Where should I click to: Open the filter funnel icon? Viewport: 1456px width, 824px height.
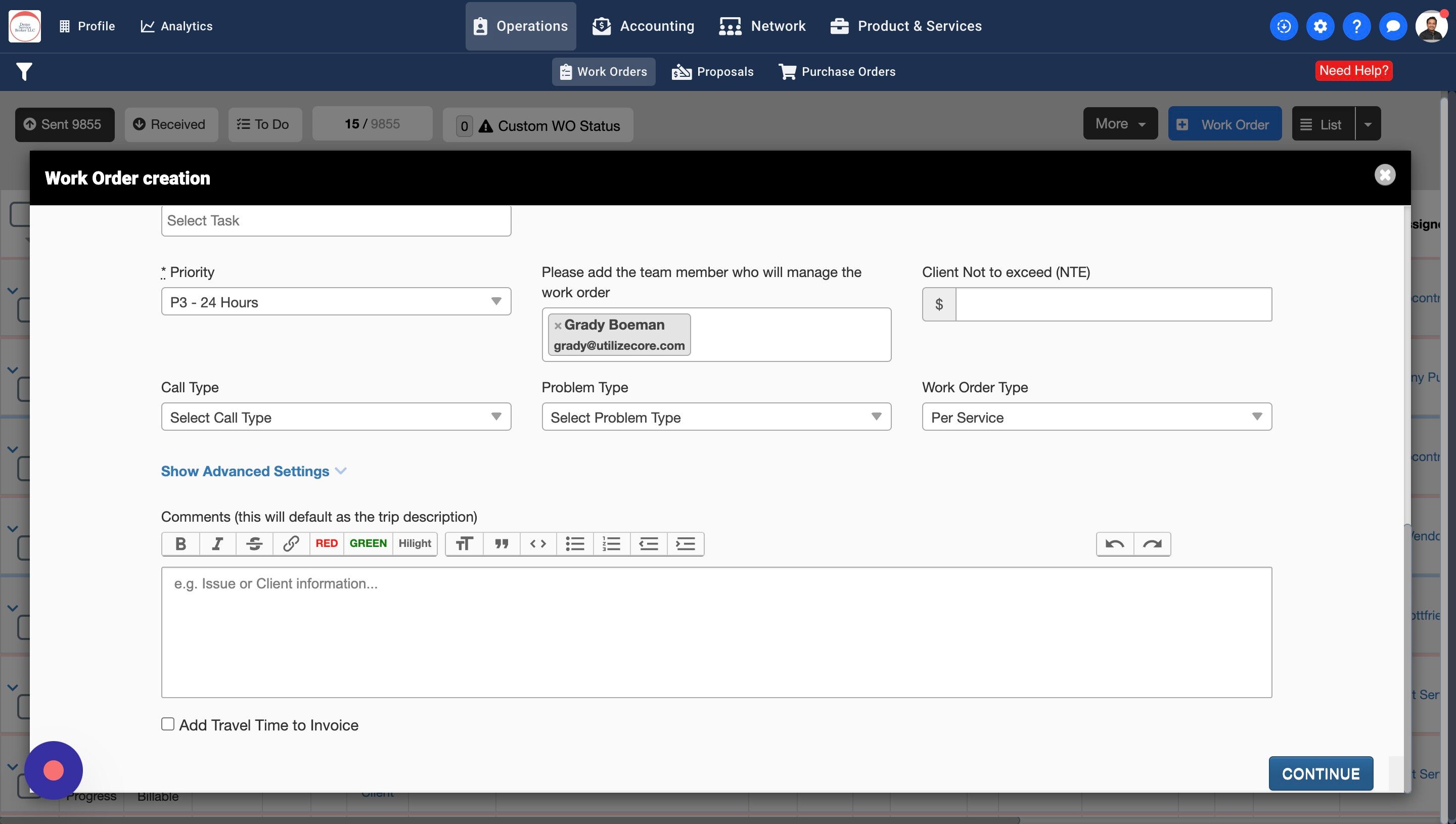click(x=24, y=72)
